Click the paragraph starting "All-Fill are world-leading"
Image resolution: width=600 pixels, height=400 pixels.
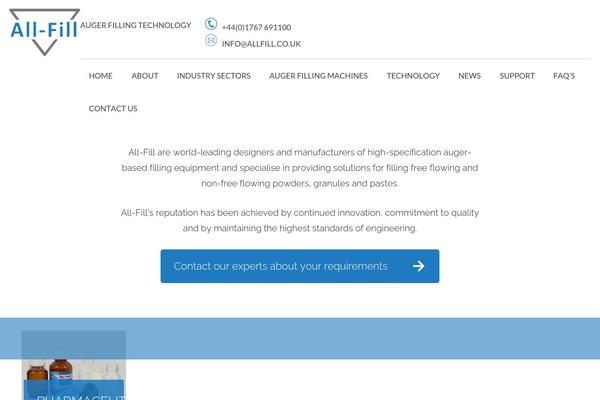coord(300,168)
